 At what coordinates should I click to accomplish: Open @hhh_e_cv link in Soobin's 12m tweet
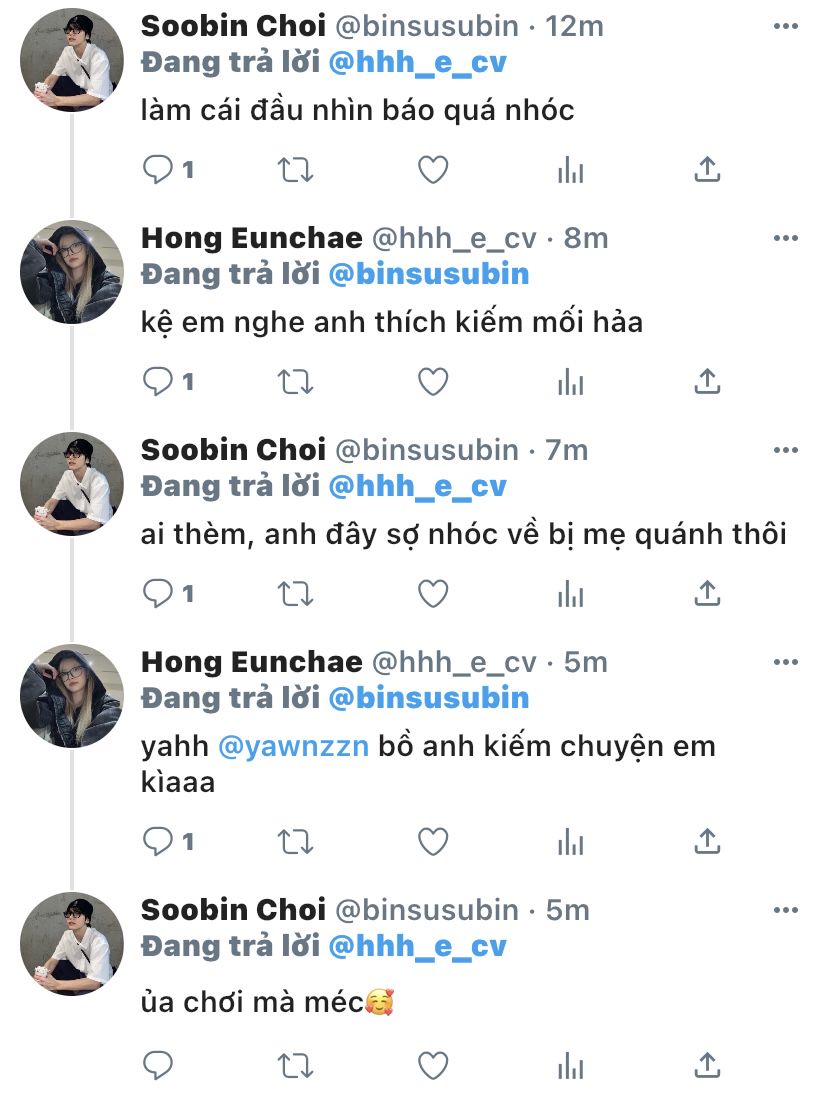tap(417, 62)
